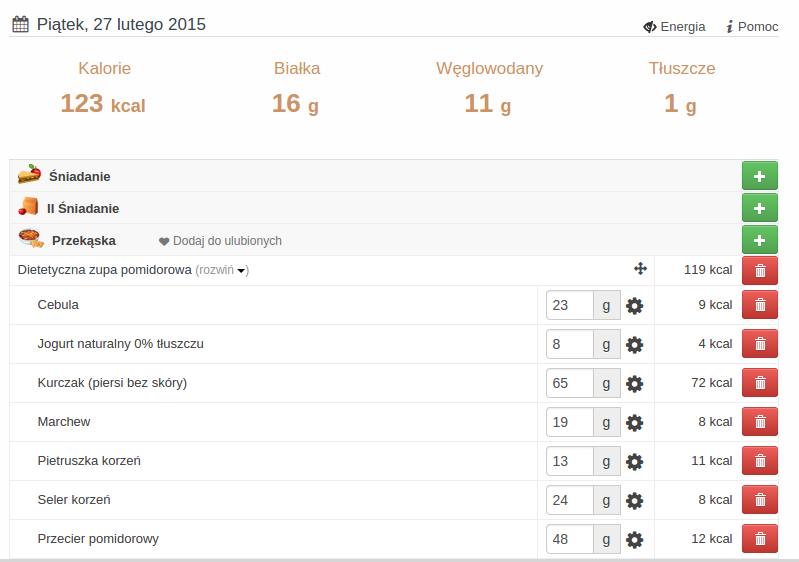Screen dimensions: 799x562
Task: Expand the II Śniadanie meal section
Action: [x=83, y=208]
